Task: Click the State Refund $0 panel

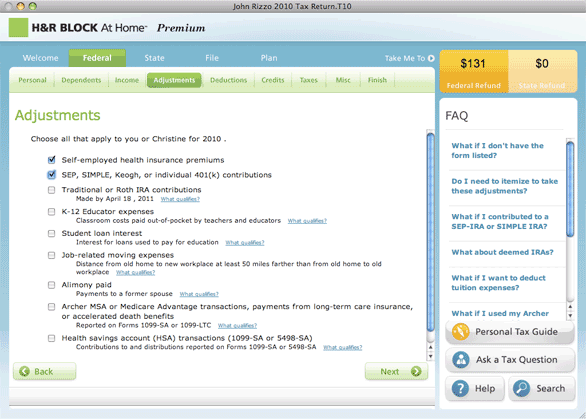Action: (542, 71)
